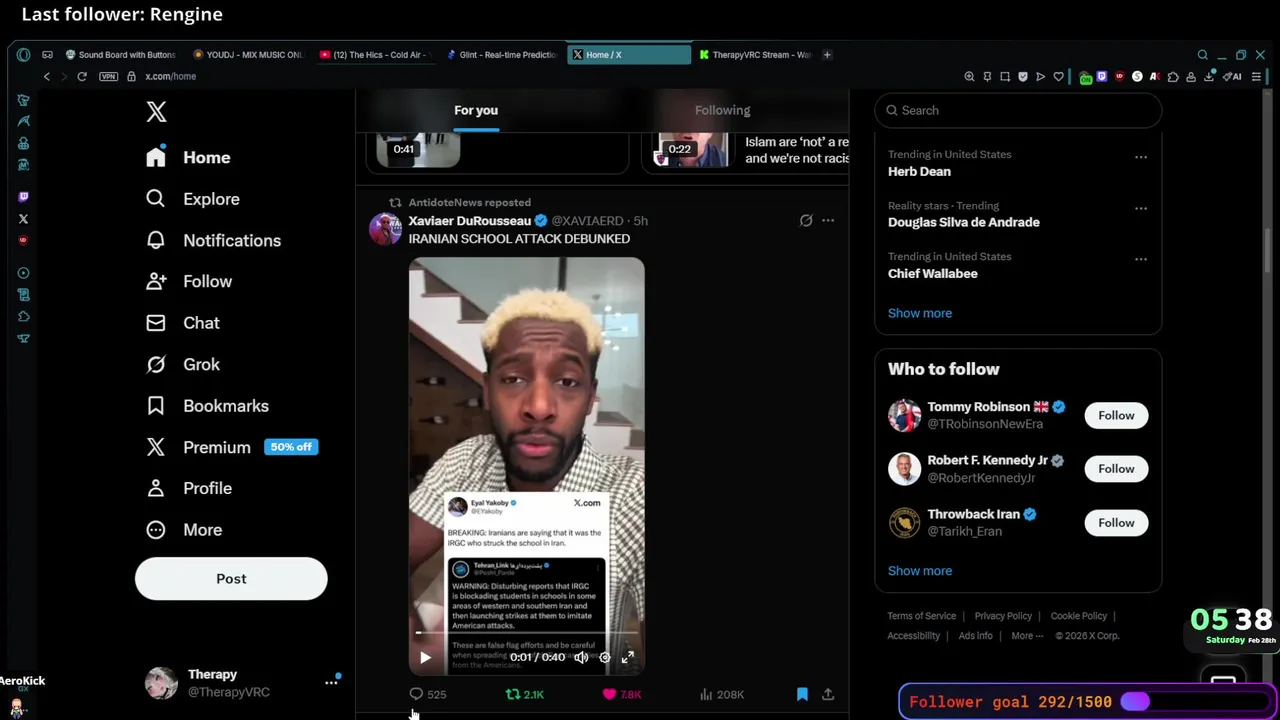Click the Grok explain icon on post
The image size is (1280, 720).
click(x=806, y=220)
